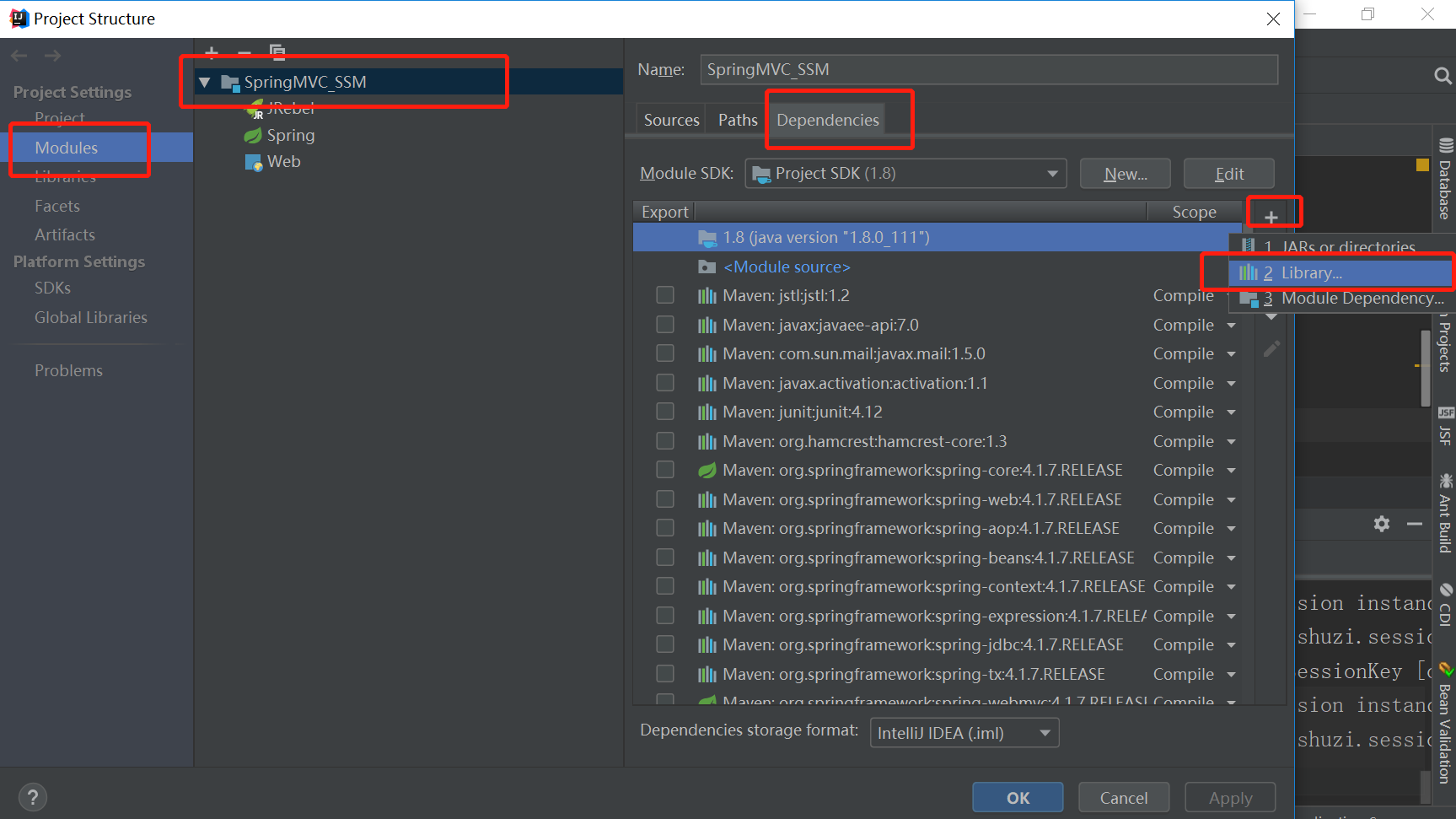Screen dimensions: 1456x819
Task: Open scope dropdown for javaee-api row
Action: click(x=1231, y=326)
